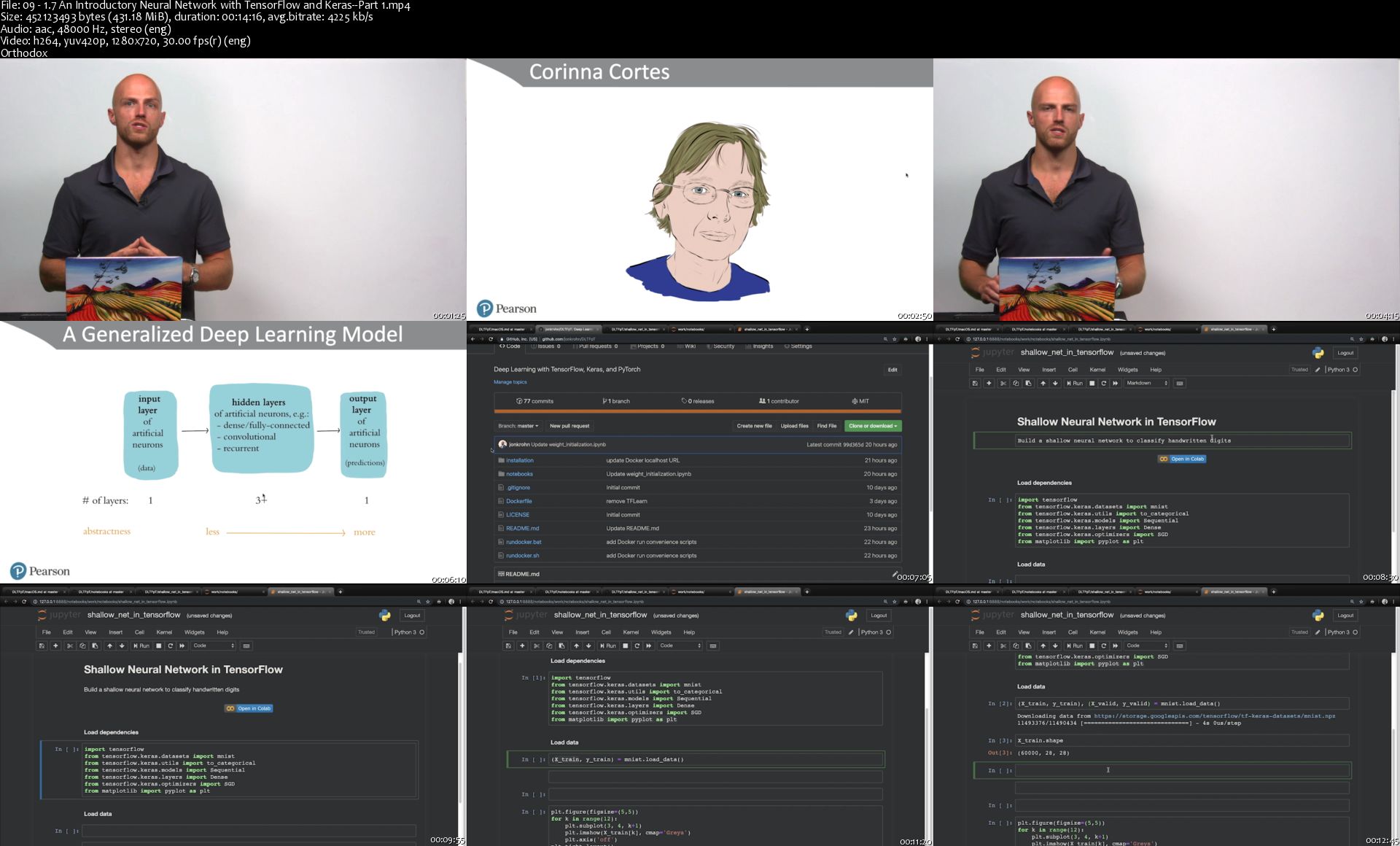Viewport: 1400px width, 846px height.
Task: Open Kernel menu in 00:08:30 Jupyter frame
Action: 1097,370
